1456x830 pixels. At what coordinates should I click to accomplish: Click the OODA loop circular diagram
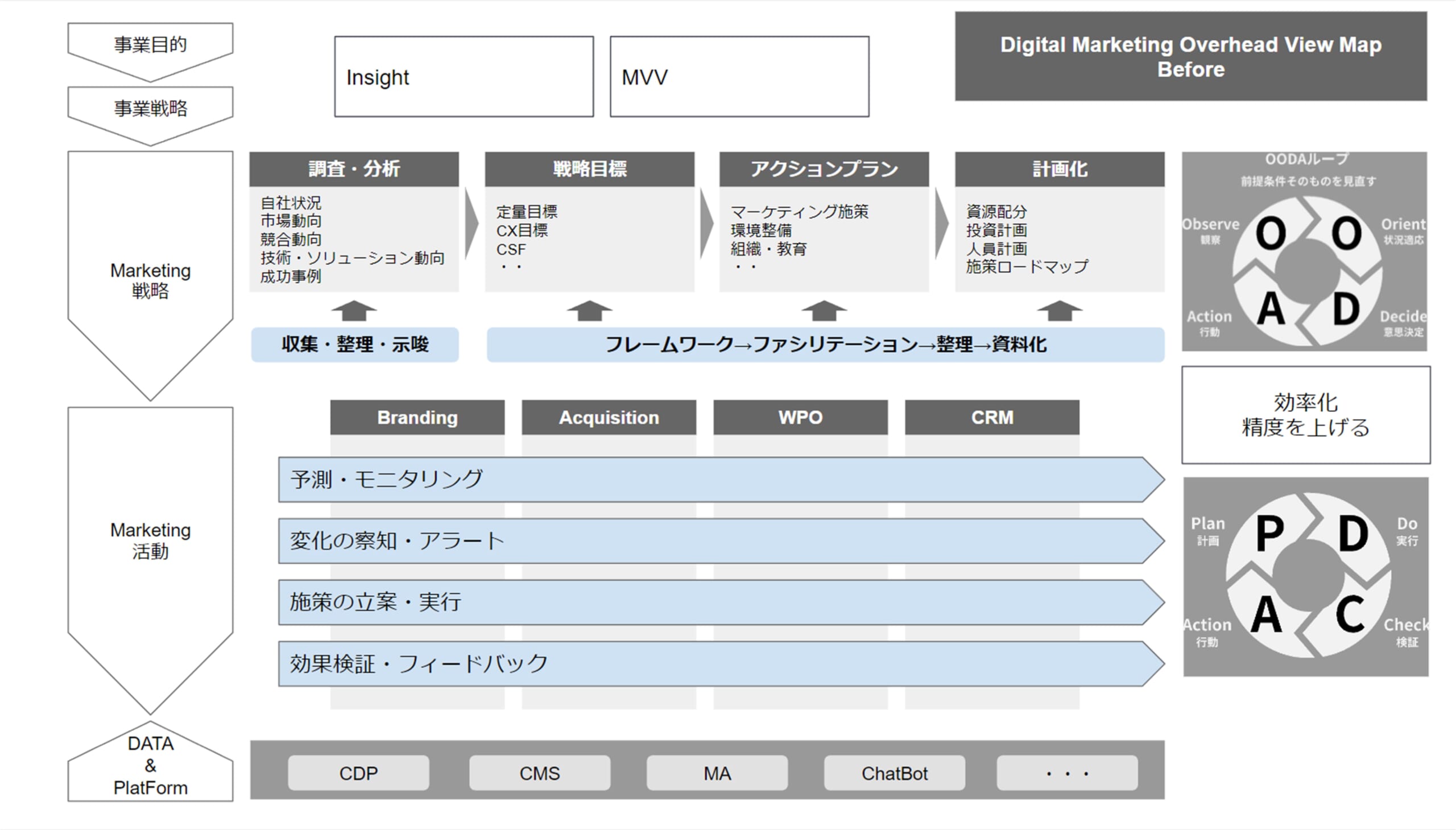(1307, 271)
